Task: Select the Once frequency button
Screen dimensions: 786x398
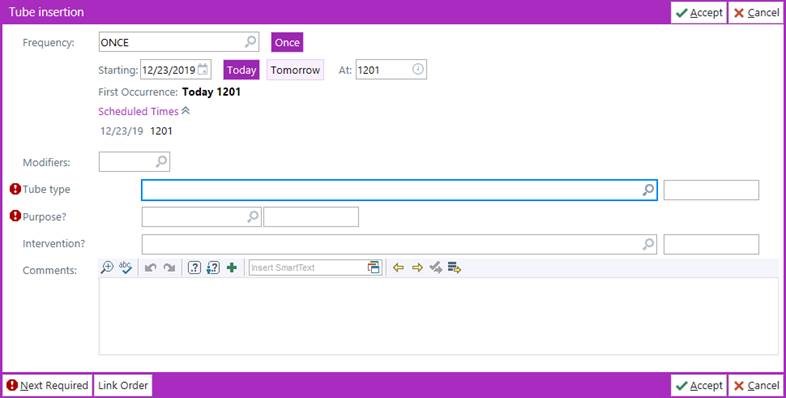Action: click(287, 43)
